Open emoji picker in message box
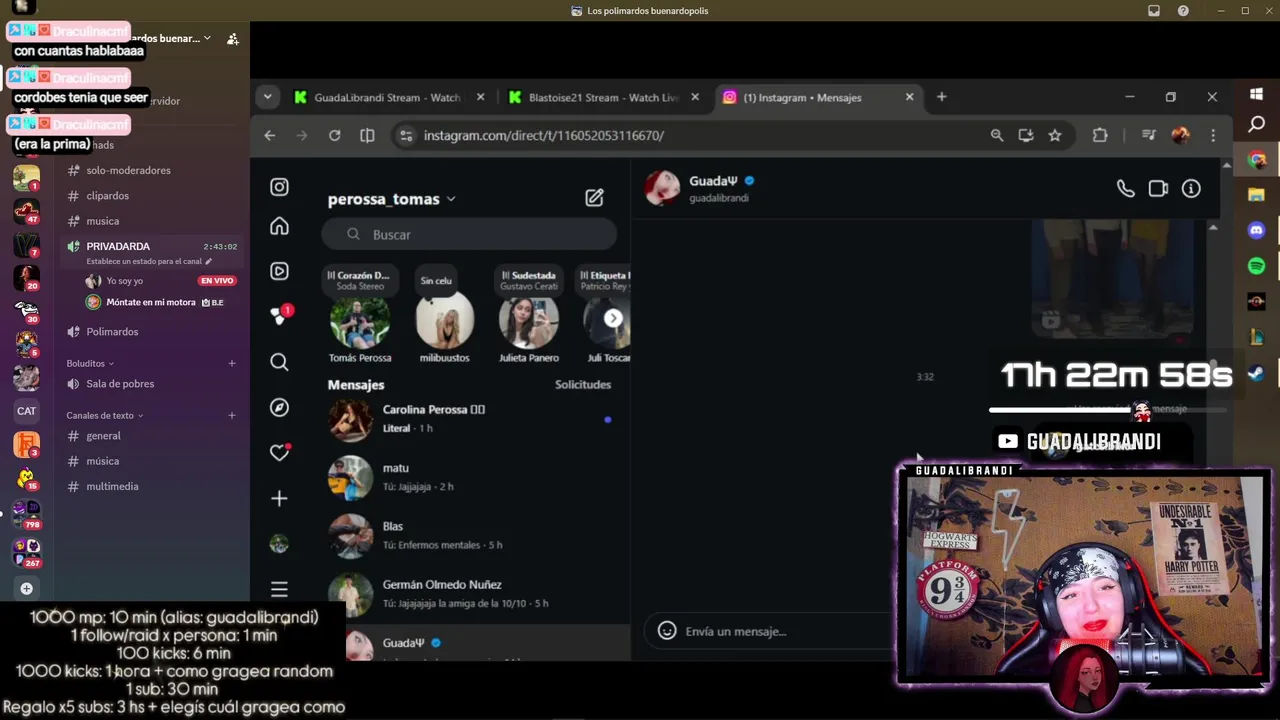The width and height of the screenshot is (1280, 720). tap(667, 631)
